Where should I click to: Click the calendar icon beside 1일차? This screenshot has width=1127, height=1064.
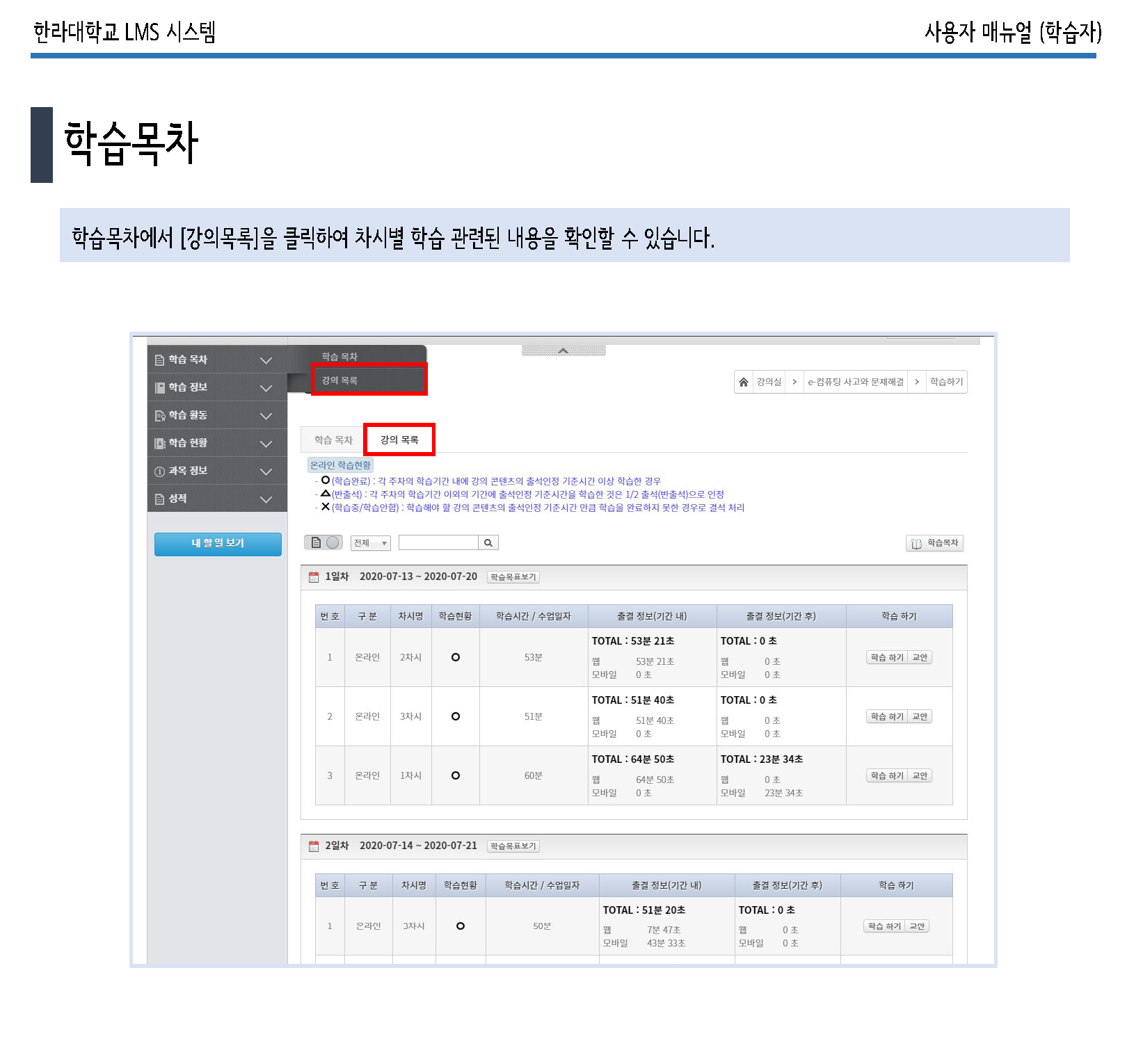pos(314,577)
